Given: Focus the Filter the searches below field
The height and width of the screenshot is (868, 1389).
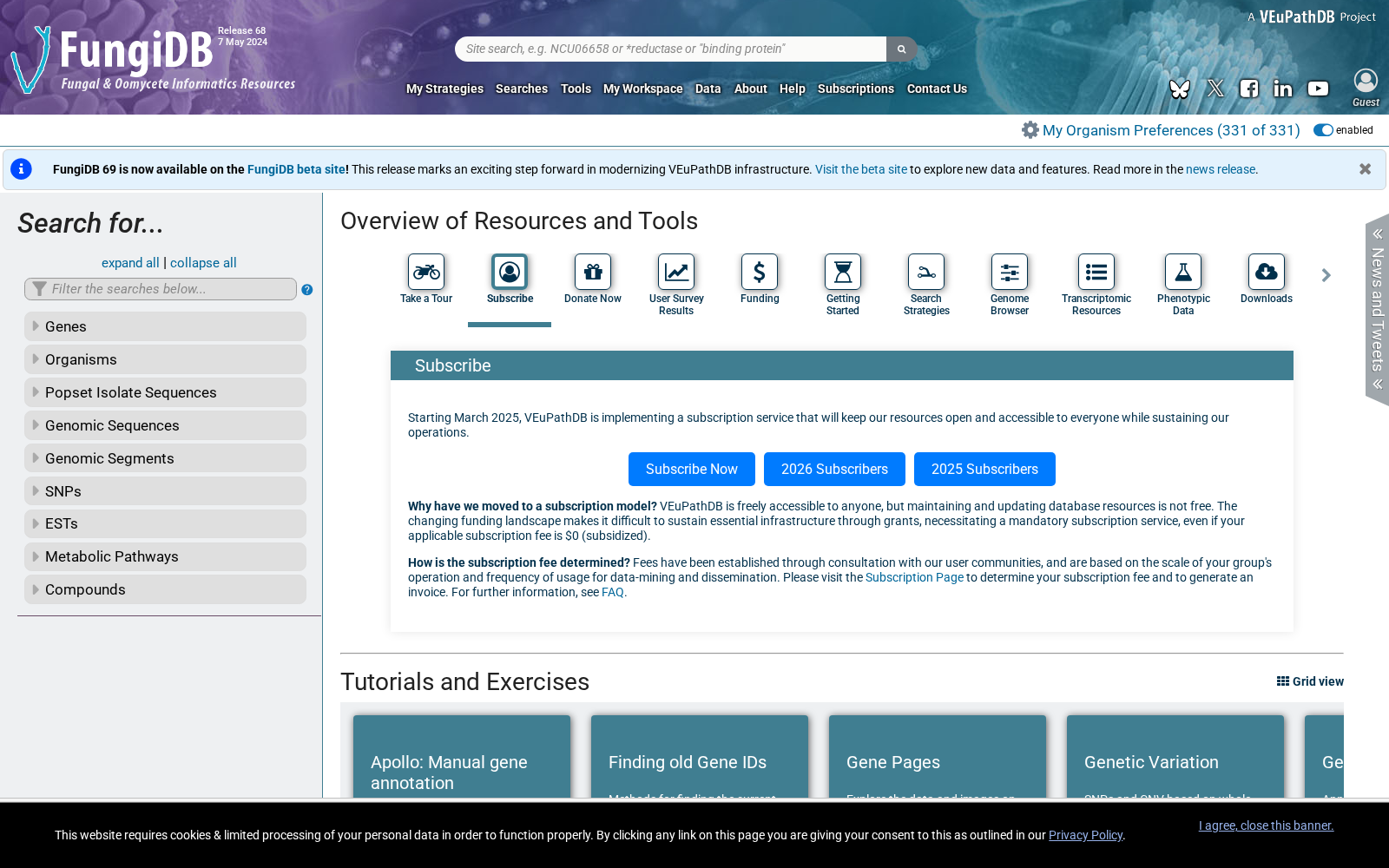Looking at the screenshot, I should 161,289.
